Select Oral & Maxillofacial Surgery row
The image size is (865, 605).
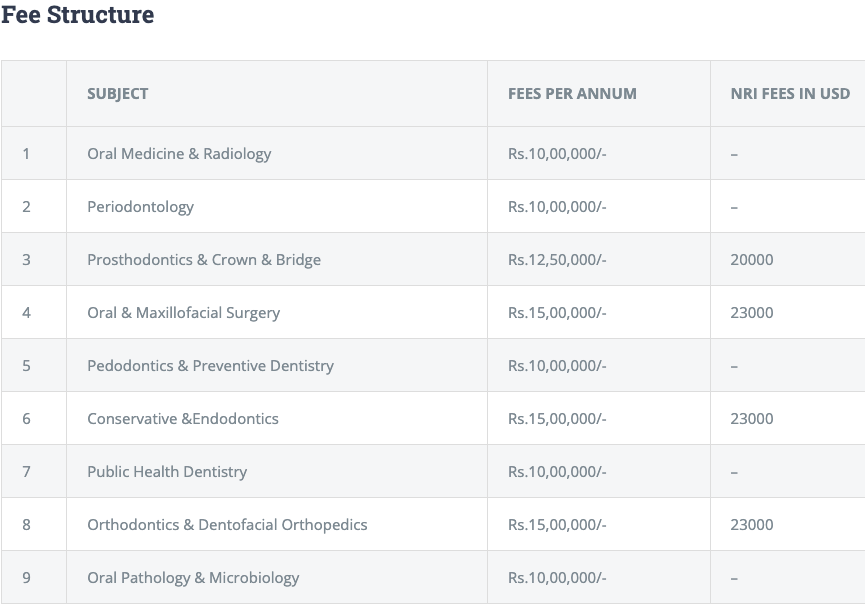click(x=183, y=313)
